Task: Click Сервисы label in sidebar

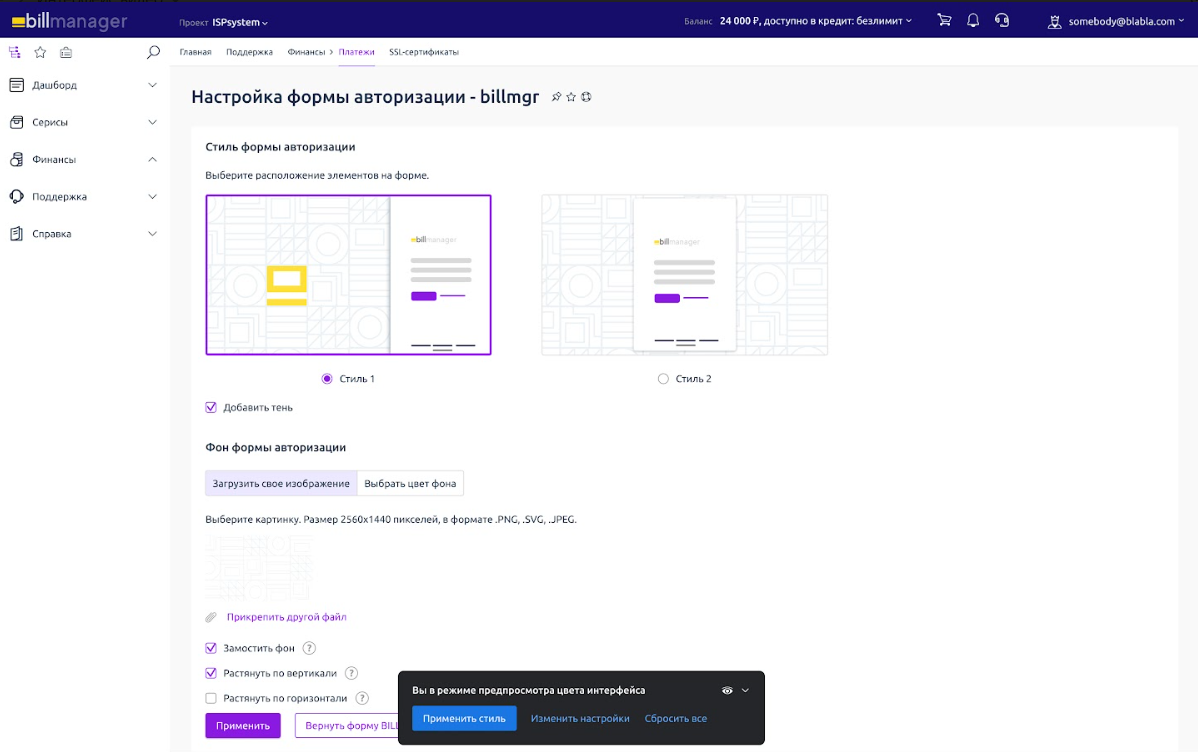Action: pyautogui.click(x=50, y=122)
